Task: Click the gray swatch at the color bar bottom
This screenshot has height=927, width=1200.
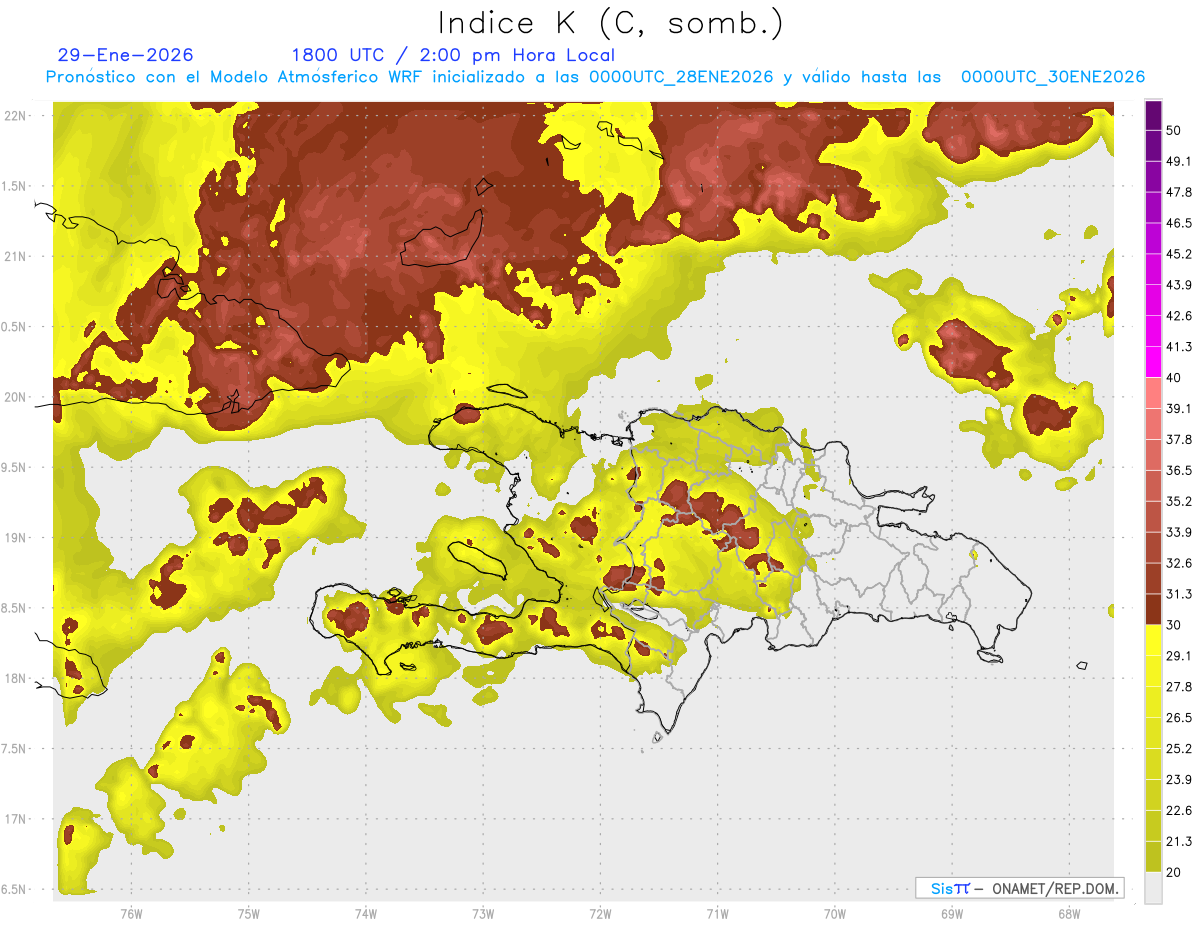Action: point(1153,888)
